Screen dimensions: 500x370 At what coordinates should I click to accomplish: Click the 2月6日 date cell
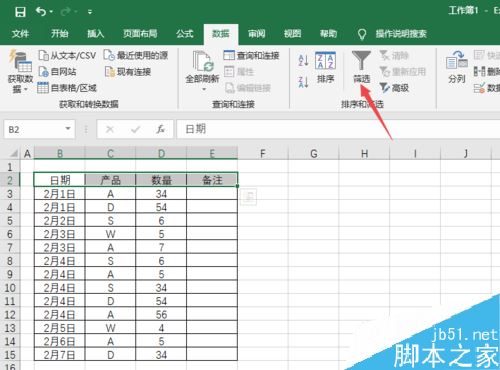click(x=60, y=341)
